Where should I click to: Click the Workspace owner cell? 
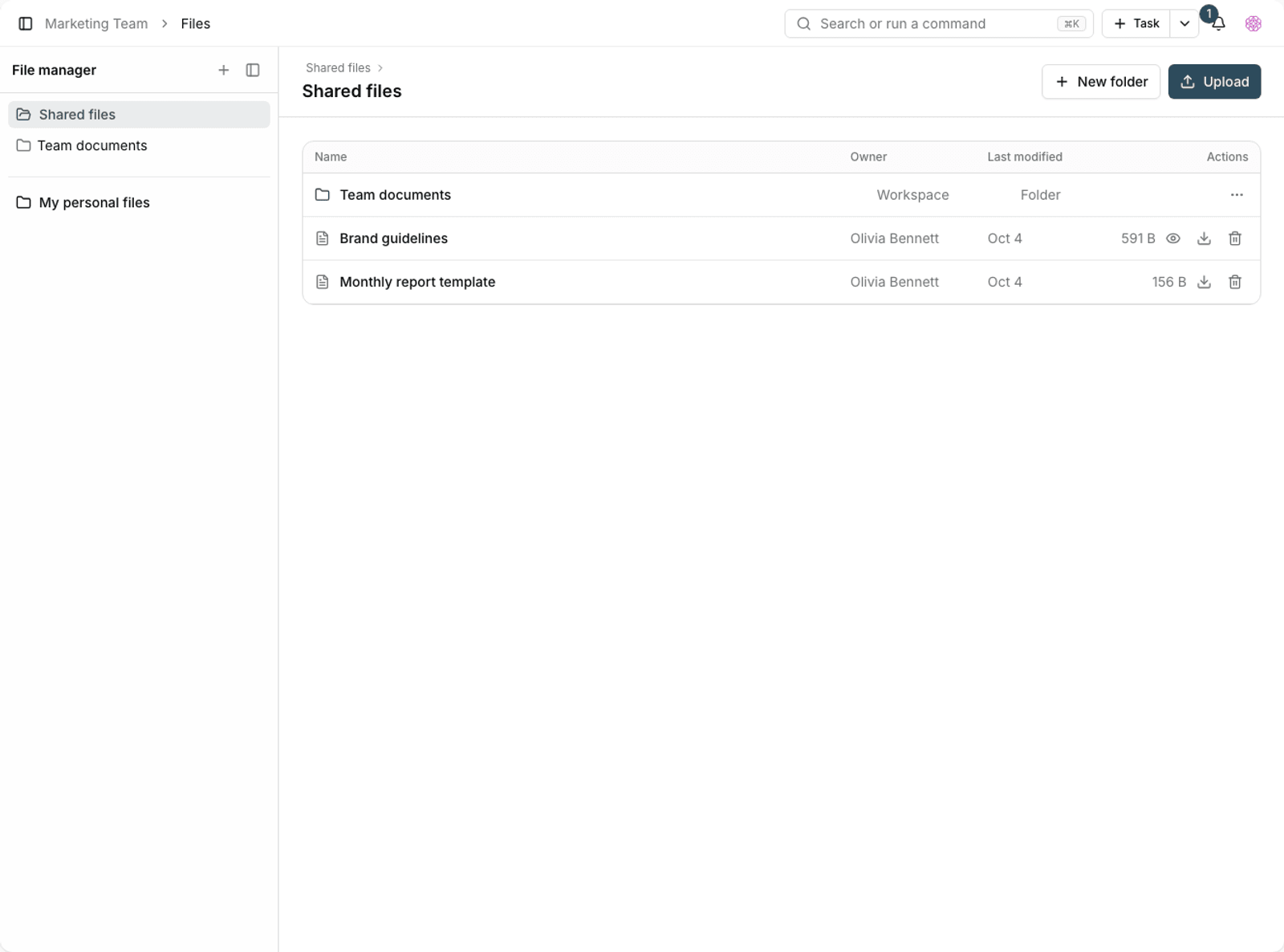[912, 195]
